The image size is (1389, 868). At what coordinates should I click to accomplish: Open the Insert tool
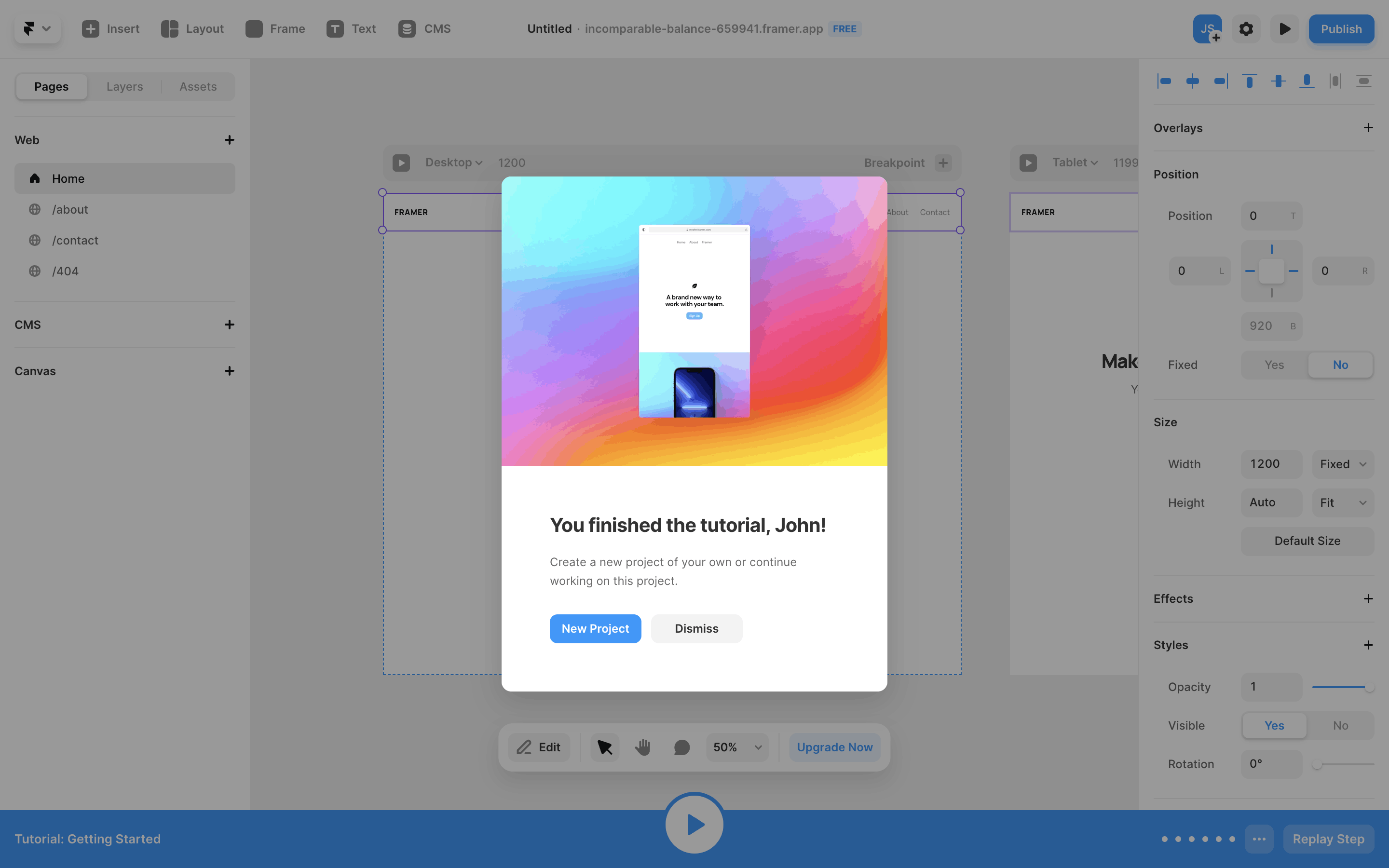click(111, 29)
